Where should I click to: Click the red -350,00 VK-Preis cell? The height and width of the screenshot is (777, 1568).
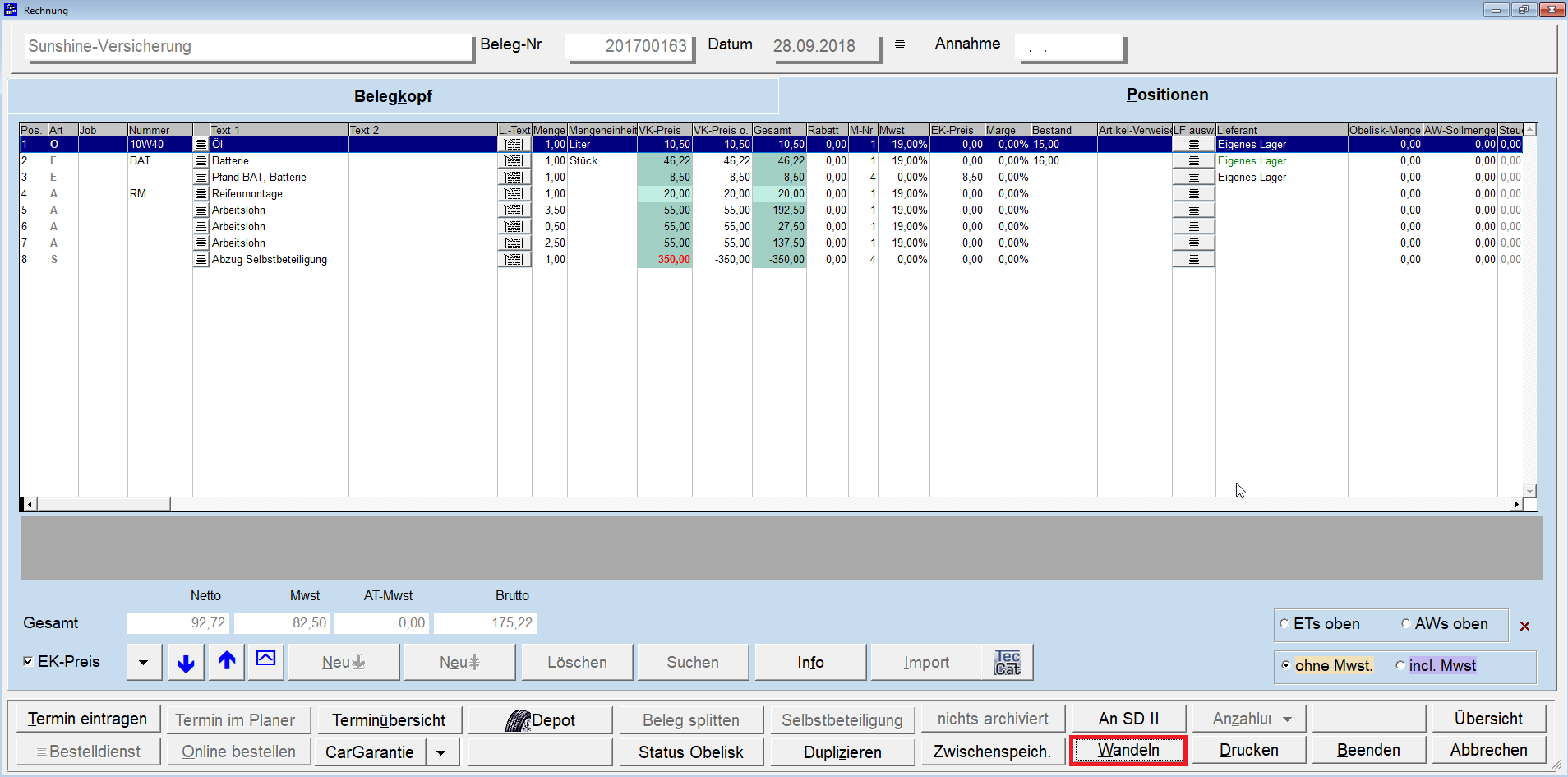pyautogui.click(x=665, y=260)
